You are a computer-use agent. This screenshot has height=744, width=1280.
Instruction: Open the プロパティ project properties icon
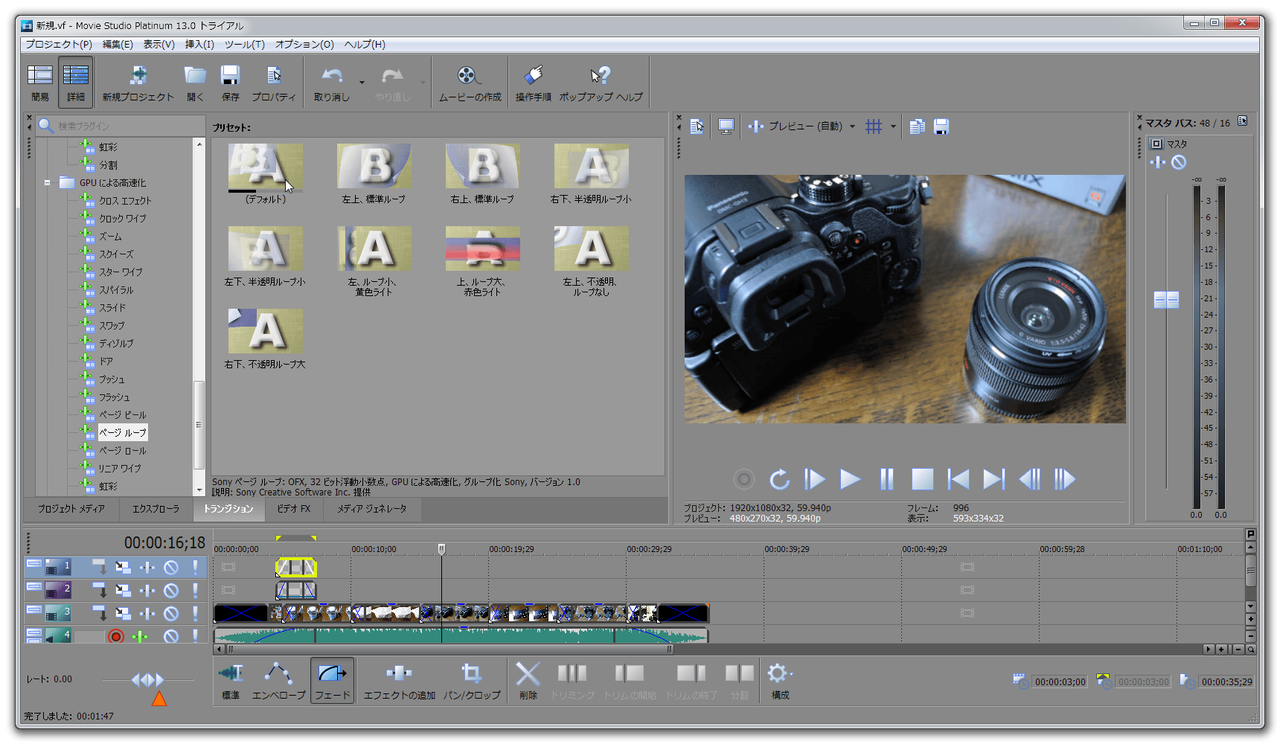tap(273, 81)
